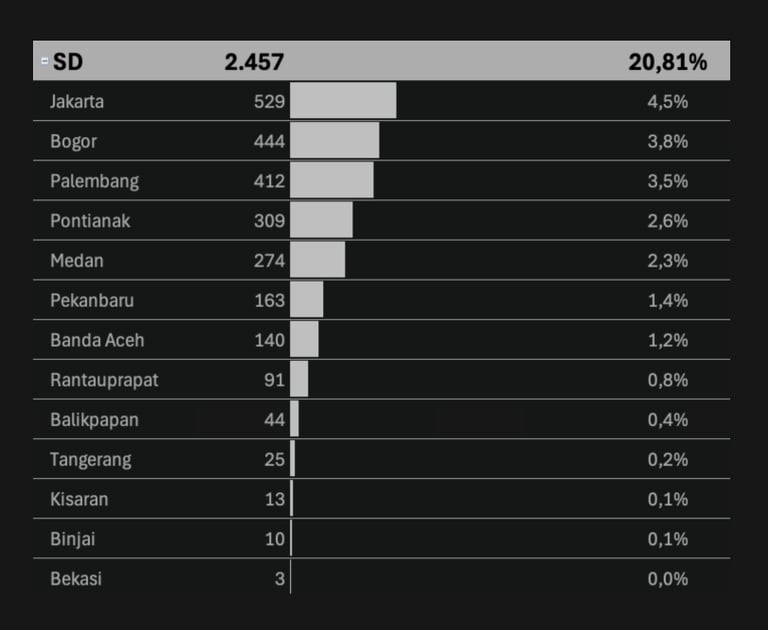Click the Palembang data bar

point(332,180)
